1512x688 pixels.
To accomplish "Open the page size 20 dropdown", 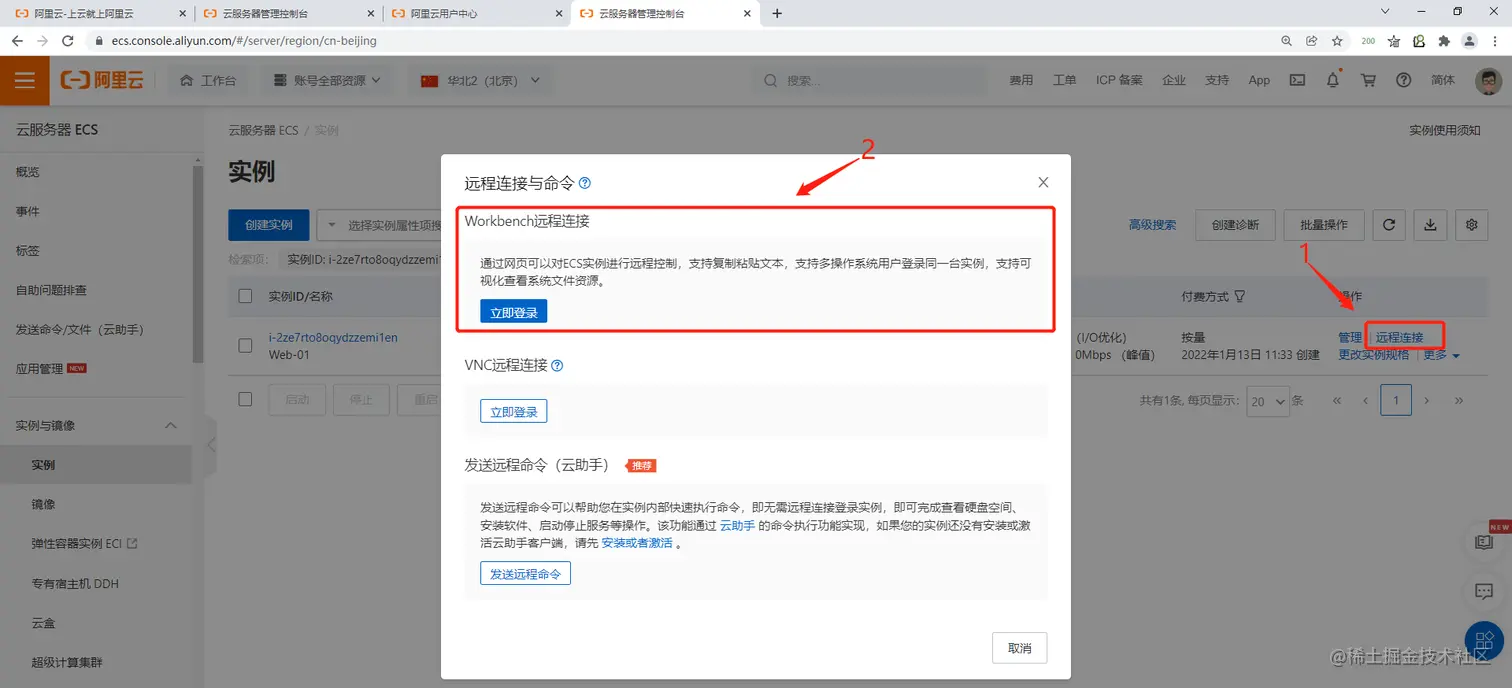I will click(x=1266, y=400).
